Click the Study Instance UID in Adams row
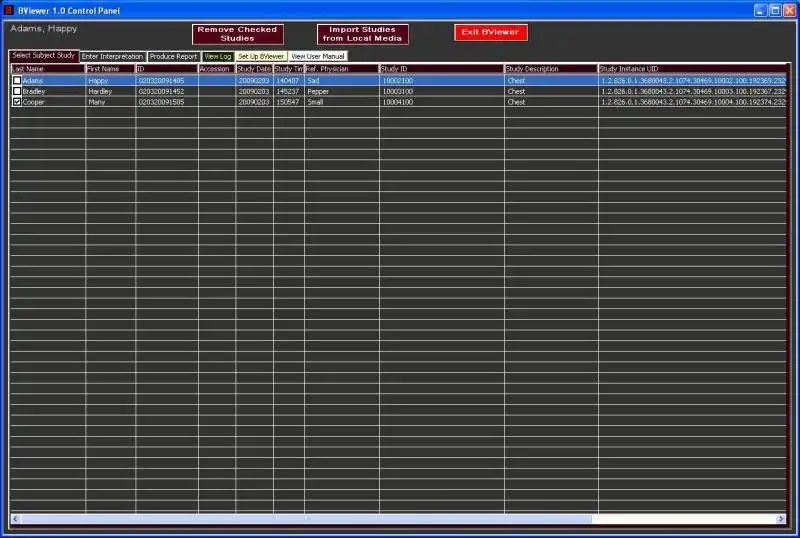This screenshot has width=800, height=538. (x=693, y=81)
